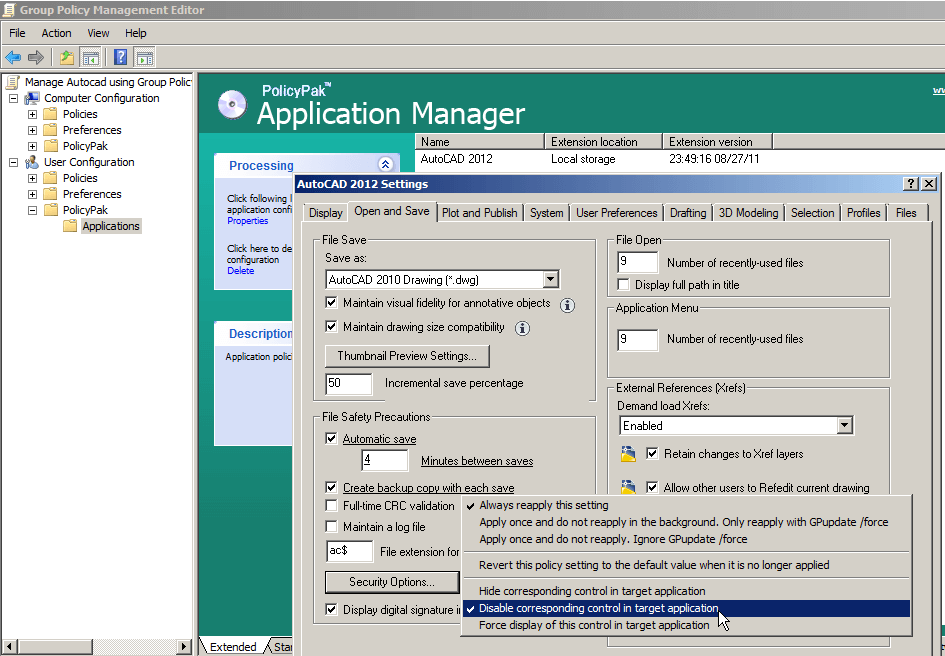The width and height of the screenshot is (945, 656).
Task: Click the Computer Configuration node icon
Action: 31,98
